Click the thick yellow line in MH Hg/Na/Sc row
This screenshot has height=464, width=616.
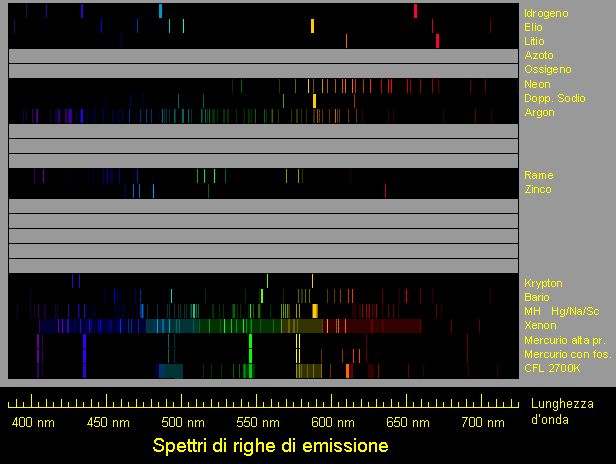(x=315, y=311)
